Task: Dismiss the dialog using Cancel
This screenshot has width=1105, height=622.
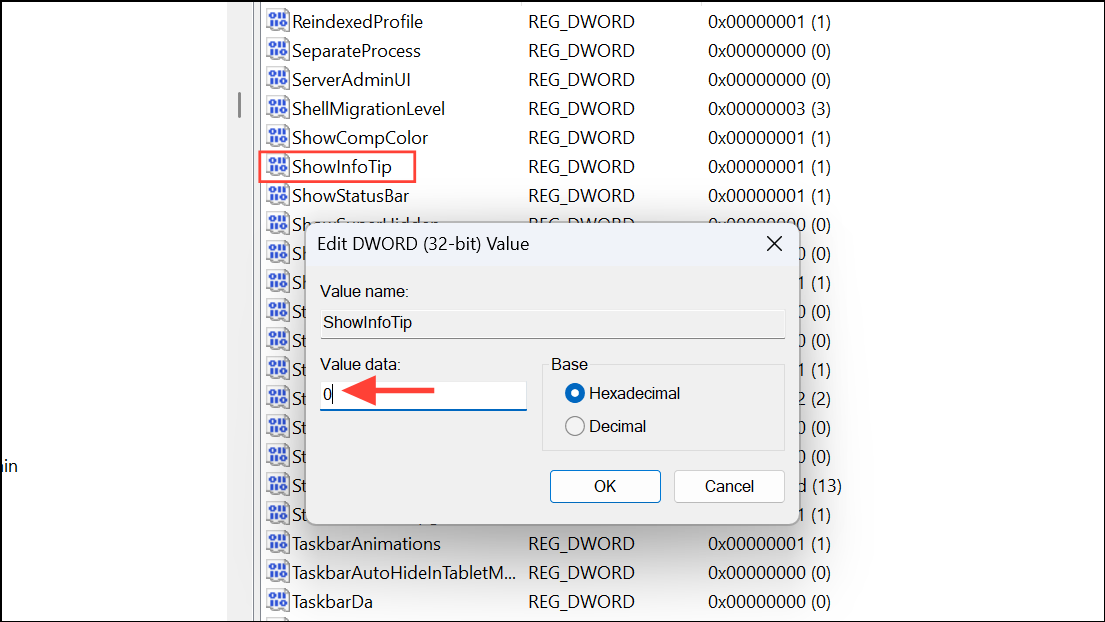Action: (x=728, y=486)
